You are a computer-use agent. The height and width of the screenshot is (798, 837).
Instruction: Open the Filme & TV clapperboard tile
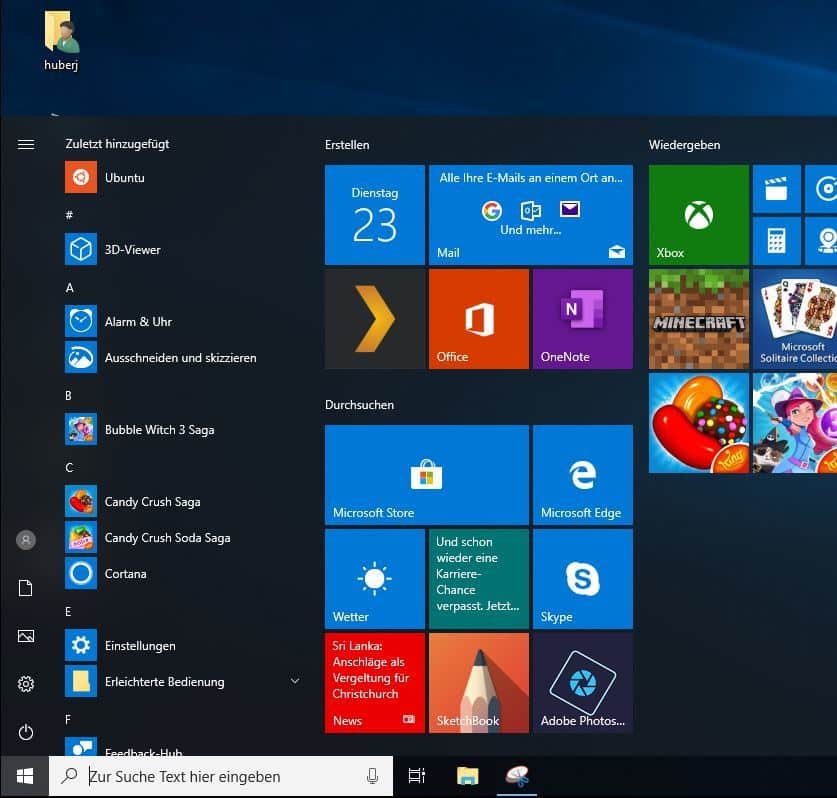pyautogui.click(x=777, y=188)
